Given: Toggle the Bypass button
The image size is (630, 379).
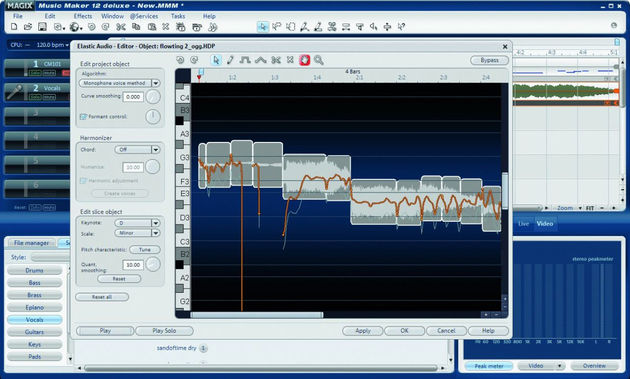Looking at the screenshot, I should (489, 60).
